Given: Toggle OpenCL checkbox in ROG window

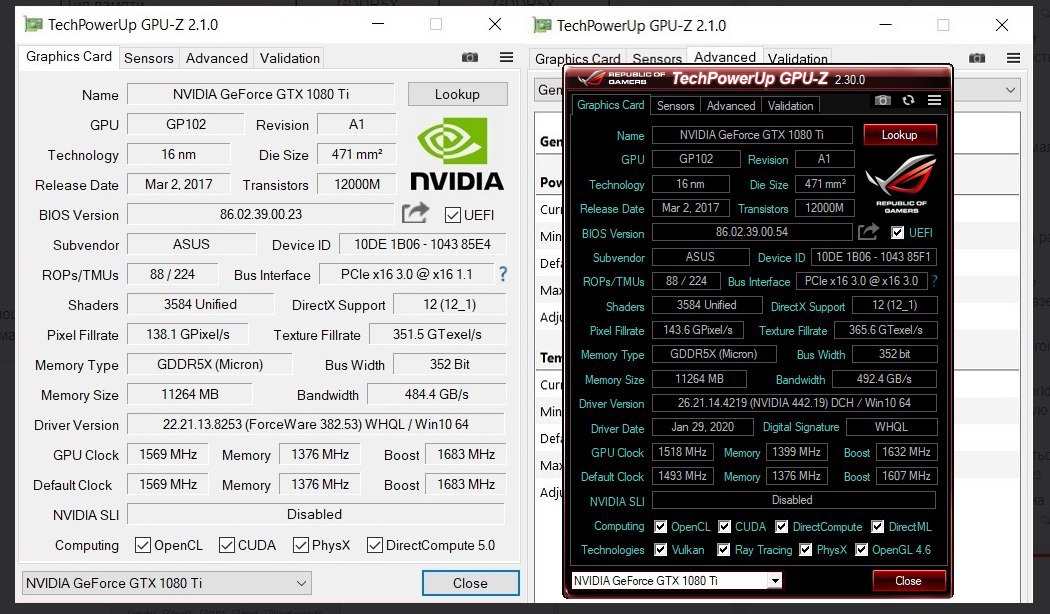Looking at the screenshot, I should (x=660, y=527).
